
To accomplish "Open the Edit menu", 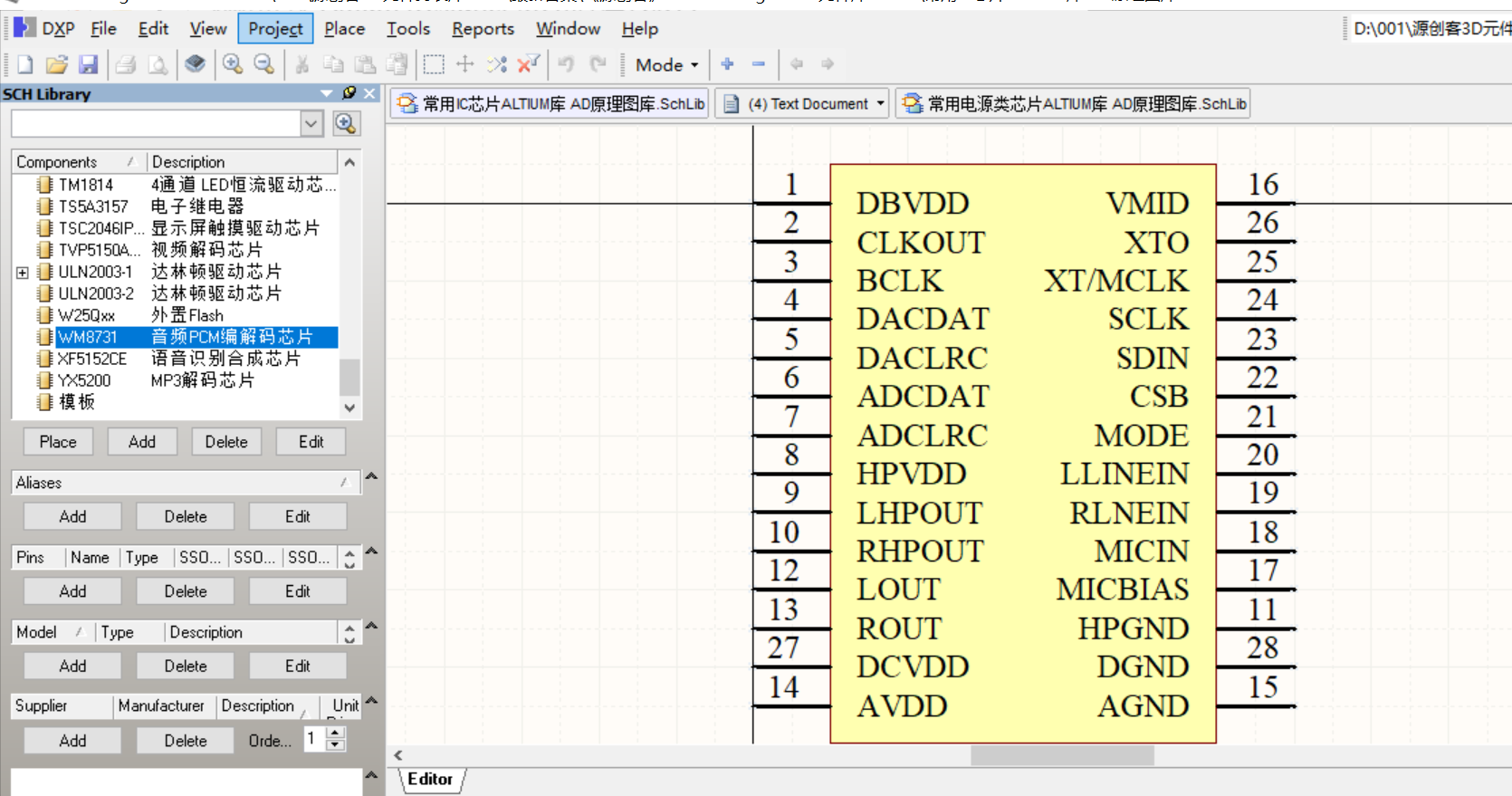I will tap(153, 29).
